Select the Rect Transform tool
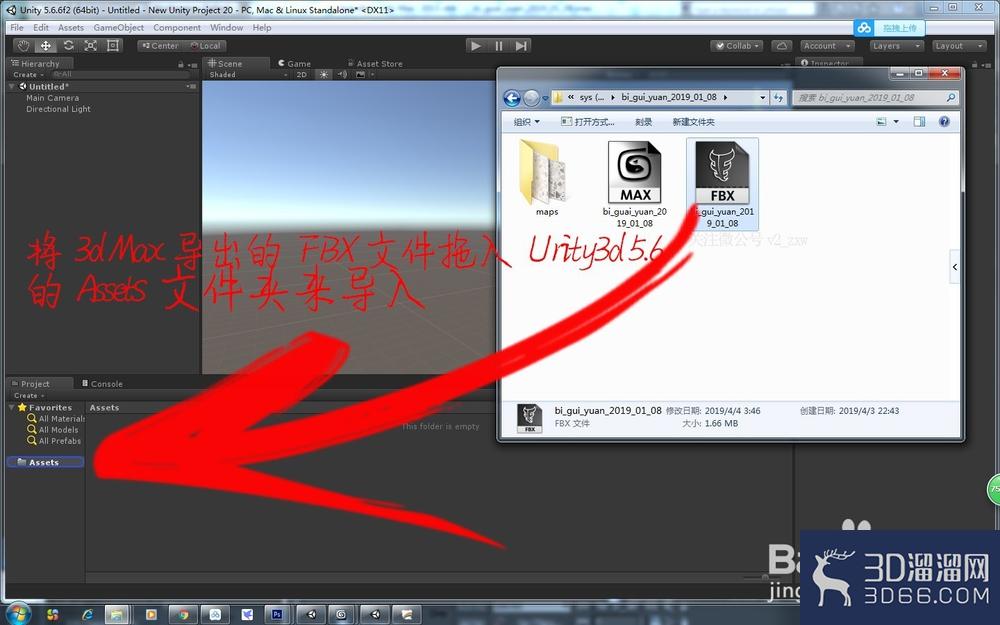 click(x=113, y=46)
